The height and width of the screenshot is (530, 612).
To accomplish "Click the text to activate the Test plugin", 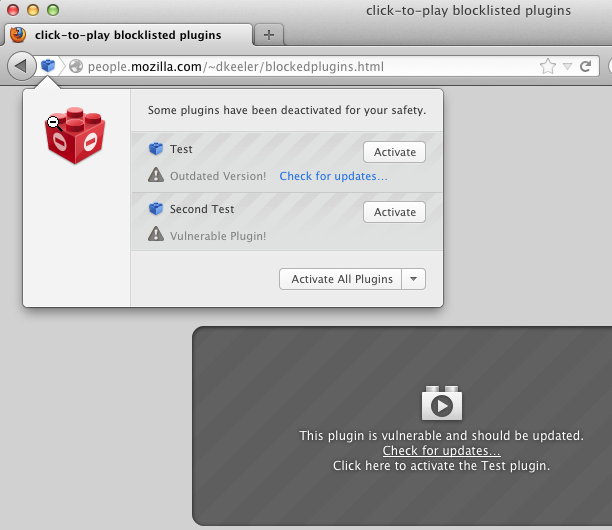I will coord(441,465).
